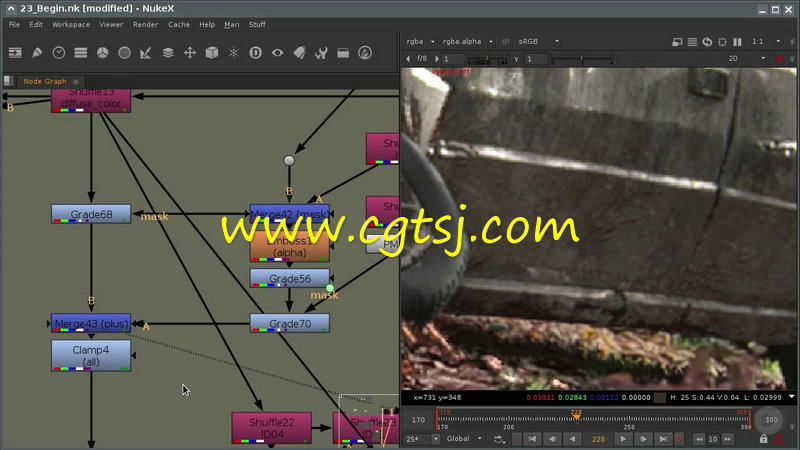Decrease viewer gain with left arrow
800x450 pixels.
[x=408, y=59]
